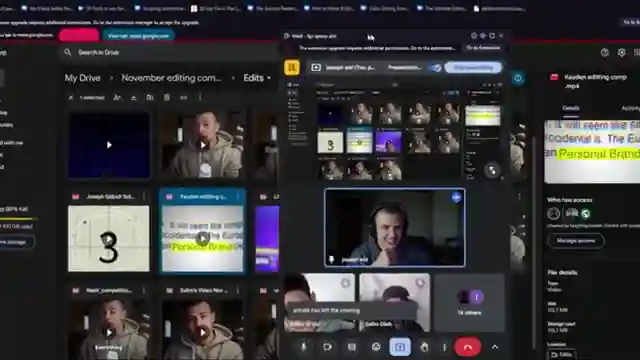Toggle the camera in Meet toolbar
The width and height of the screenshot is (640, 360).
point(327,347)
